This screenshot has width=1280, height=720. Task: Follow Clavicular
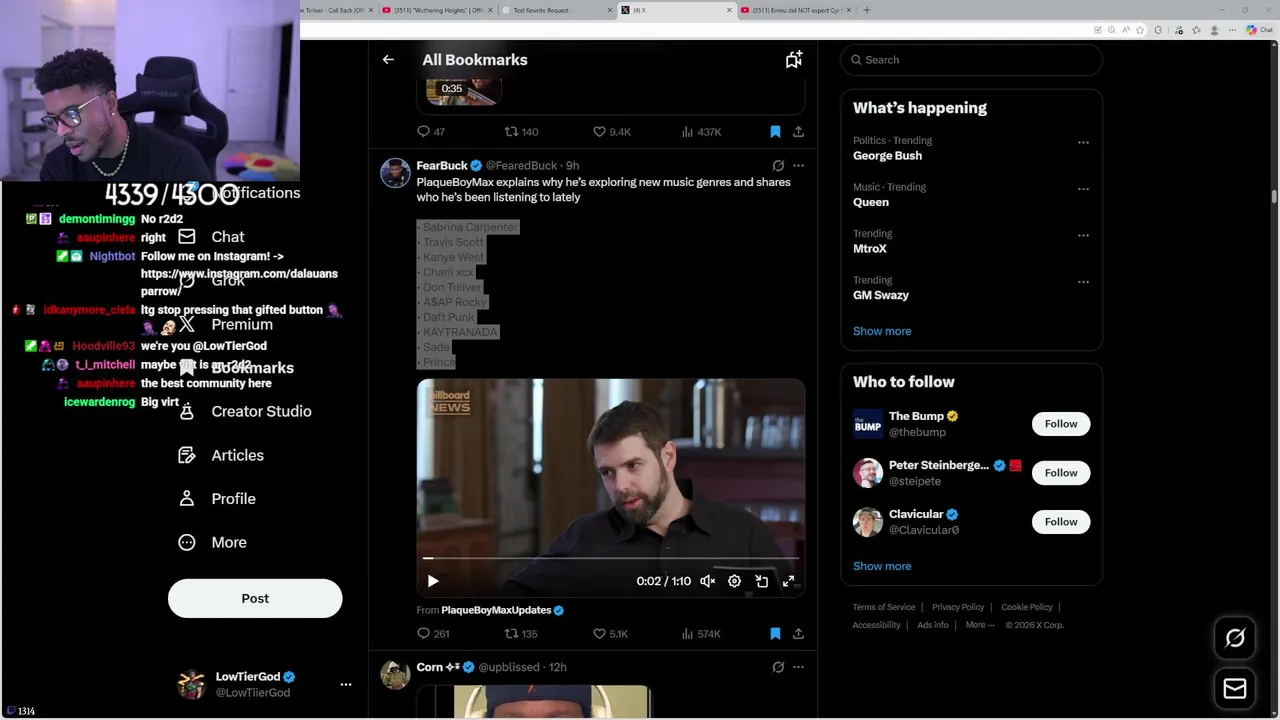(x=1061, y=522)
